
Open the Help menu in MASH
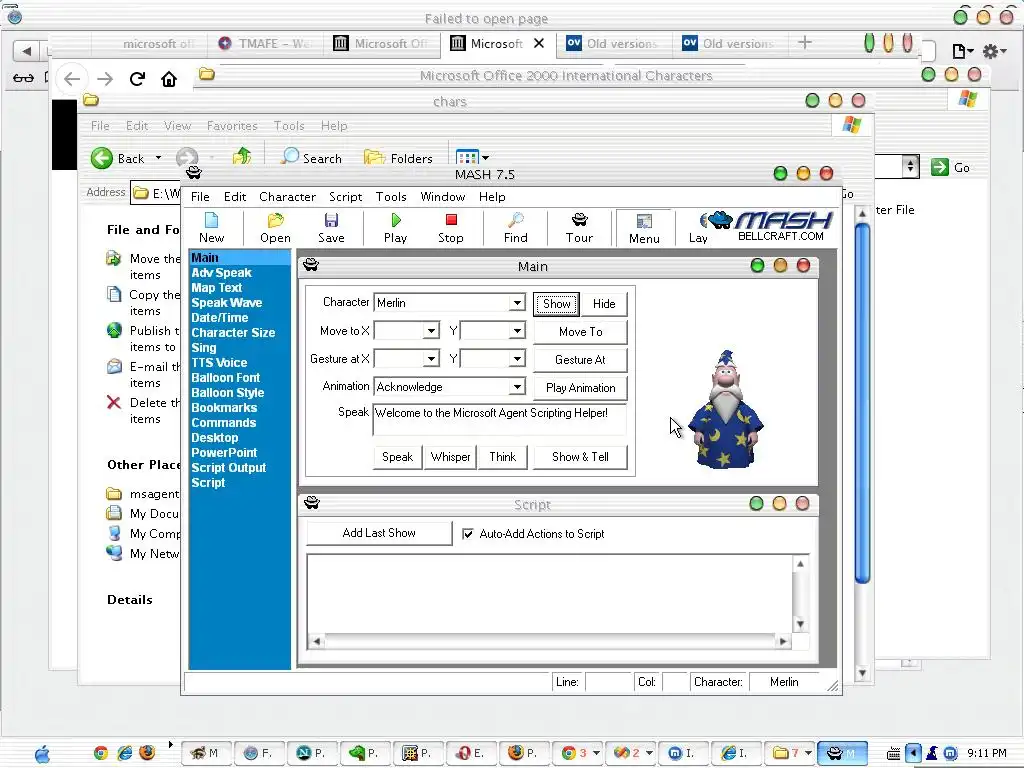click(x=492, y=197)
